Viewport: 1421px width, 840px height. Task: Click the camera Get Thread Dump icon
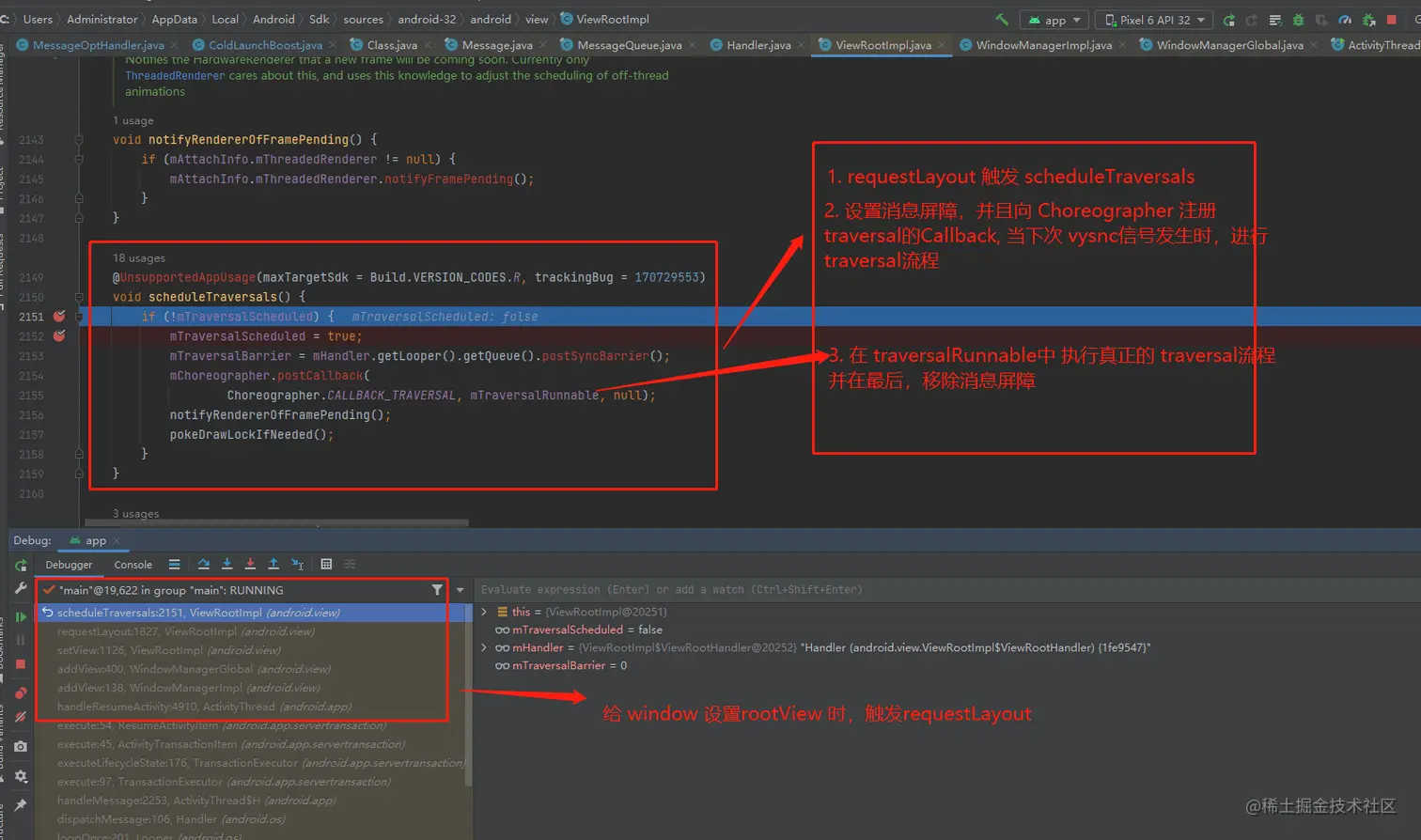coord(21,747)
